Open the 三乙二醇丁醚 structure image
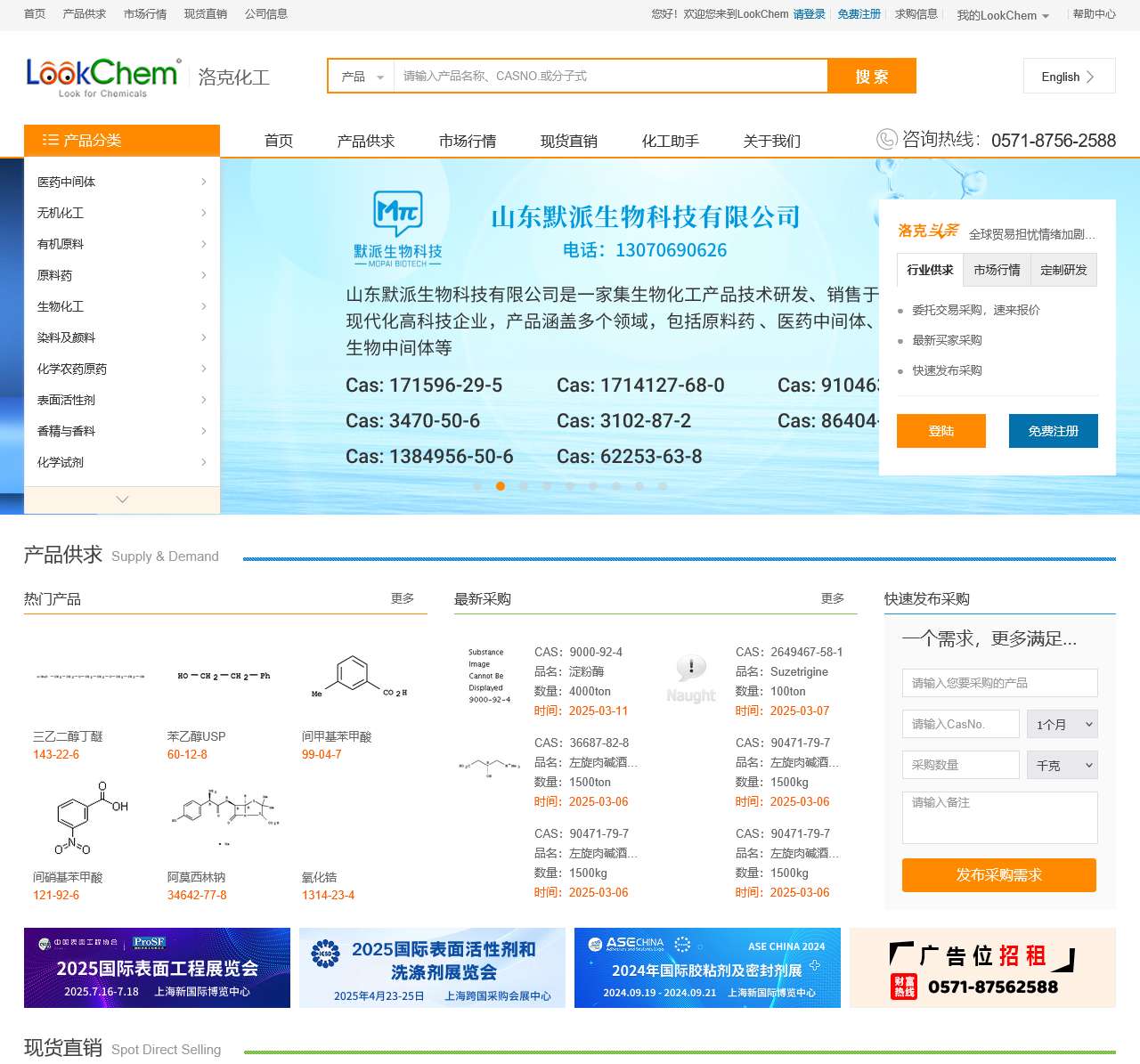 pos(91,676)
